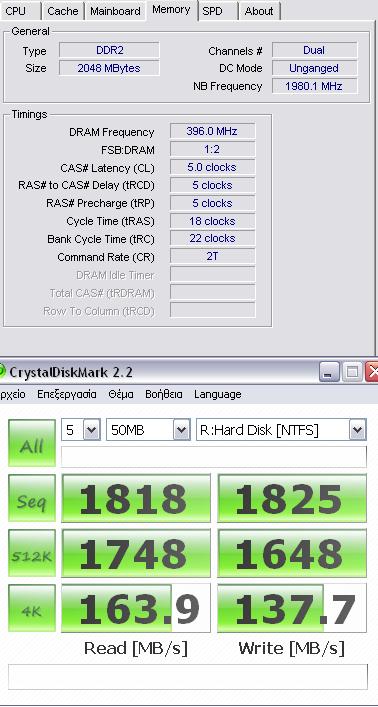Click the Unganged DC Mode value

314,68
